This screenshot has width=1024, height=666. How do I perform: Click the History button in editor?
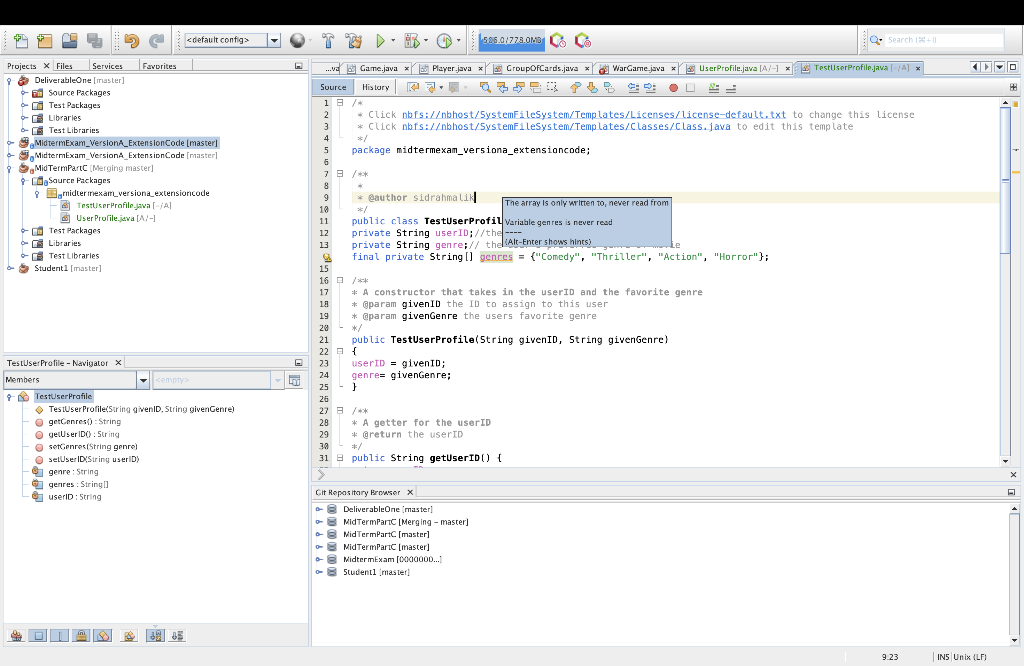coord(375,87)
